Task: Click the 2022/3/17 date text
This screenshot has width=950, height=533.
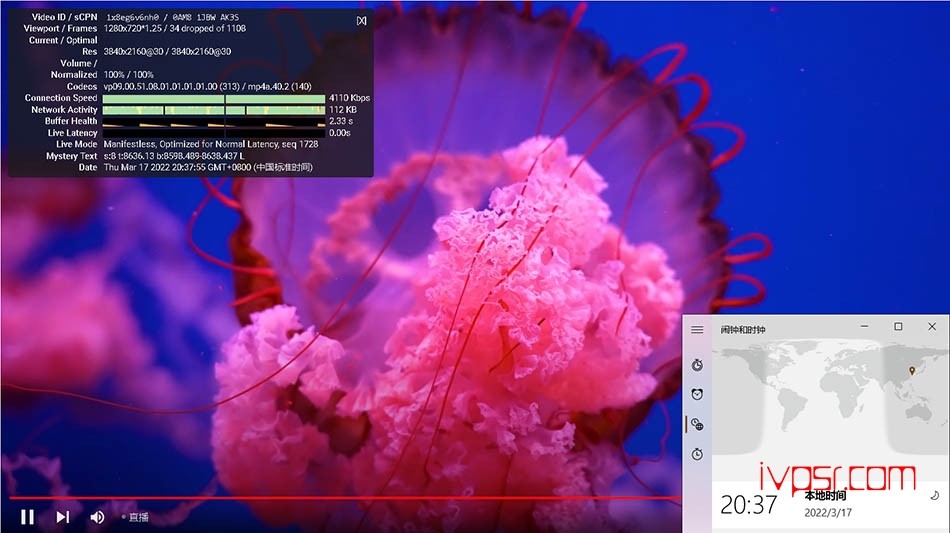Action: [828, 512]
